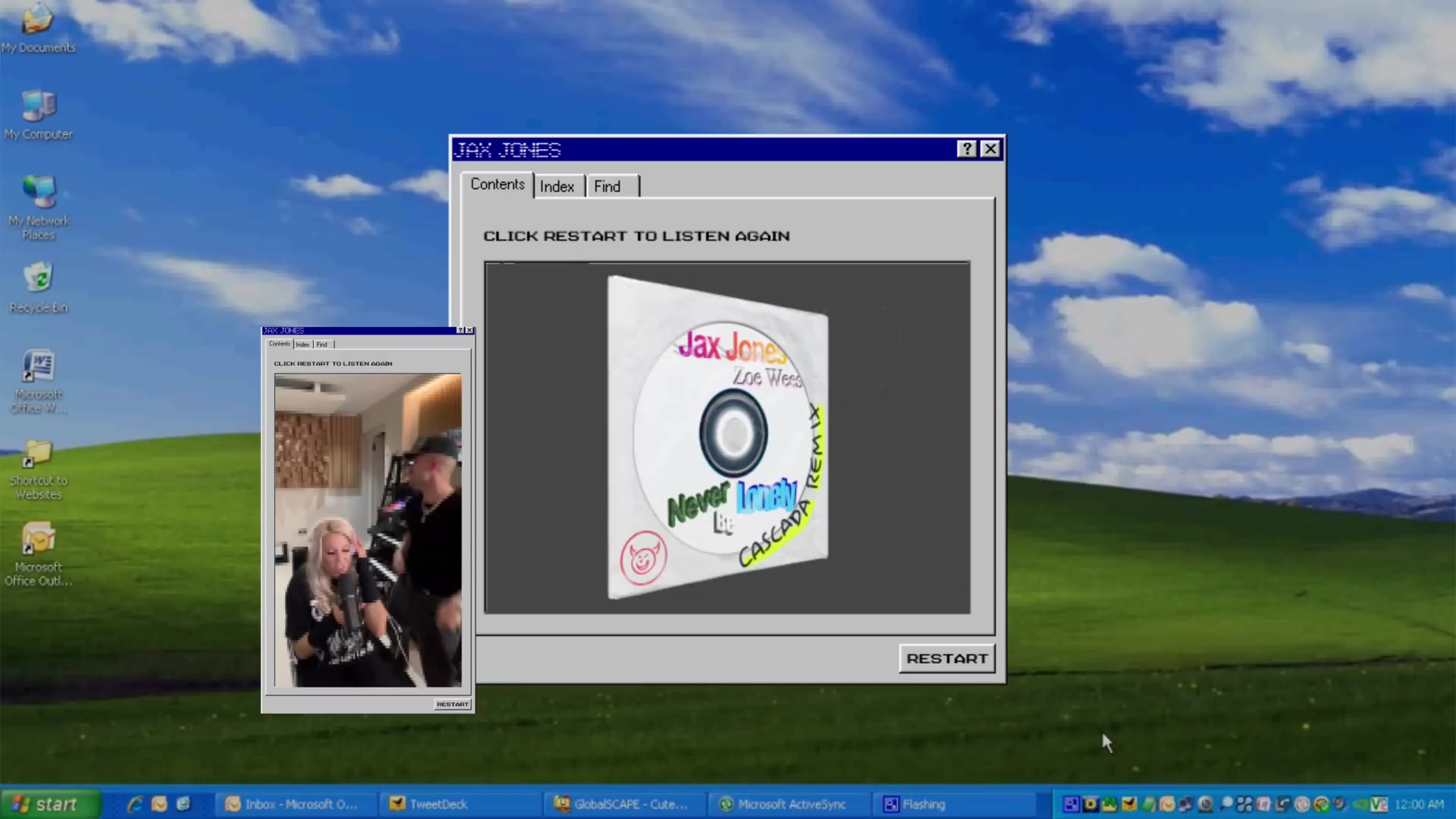The width and height of the screenshot is (1456, 819).
Task: Click the green notepad tray icon
Action: pos(1147,804)
